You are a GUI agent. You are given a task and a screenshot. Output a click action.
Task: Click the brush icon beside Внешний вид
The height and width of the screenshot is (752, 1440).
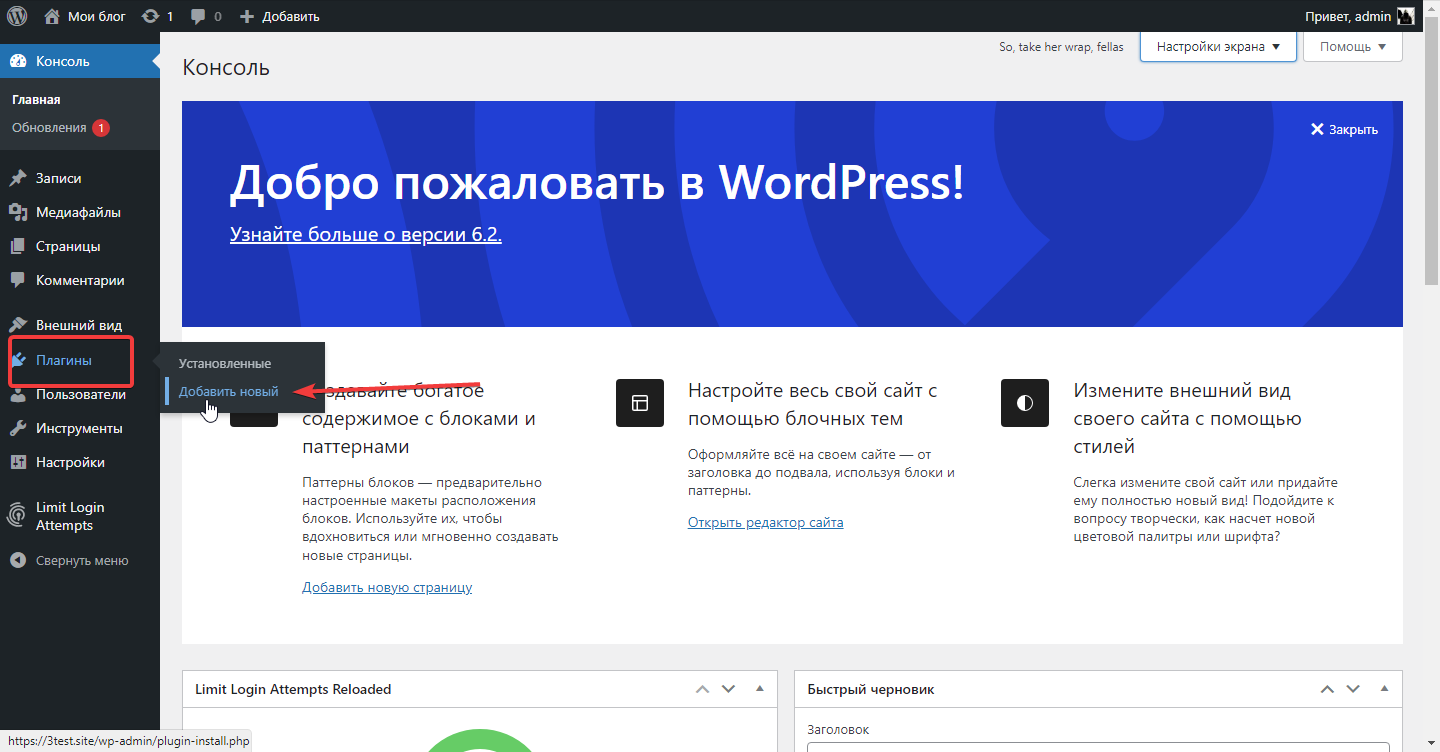(18, 325)
